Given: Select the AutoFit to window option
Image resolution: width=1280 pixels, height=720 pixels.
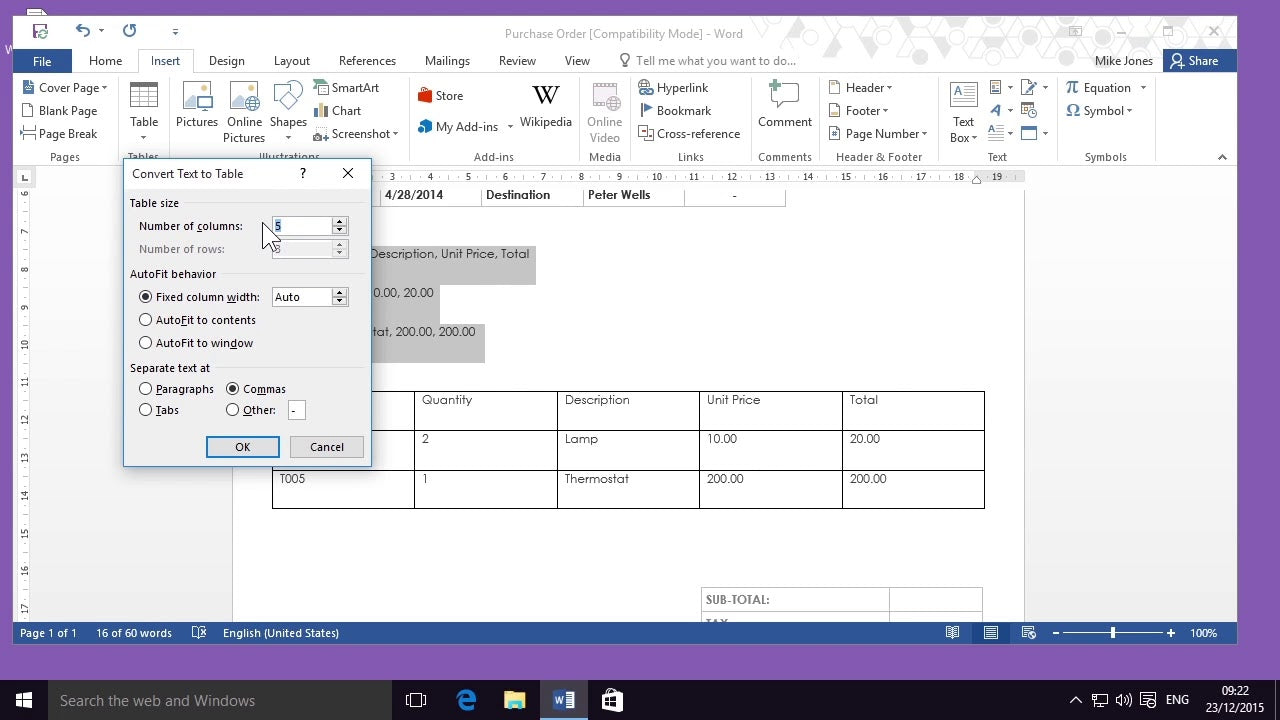Looking at the screenshot, I should coord(146,343).
